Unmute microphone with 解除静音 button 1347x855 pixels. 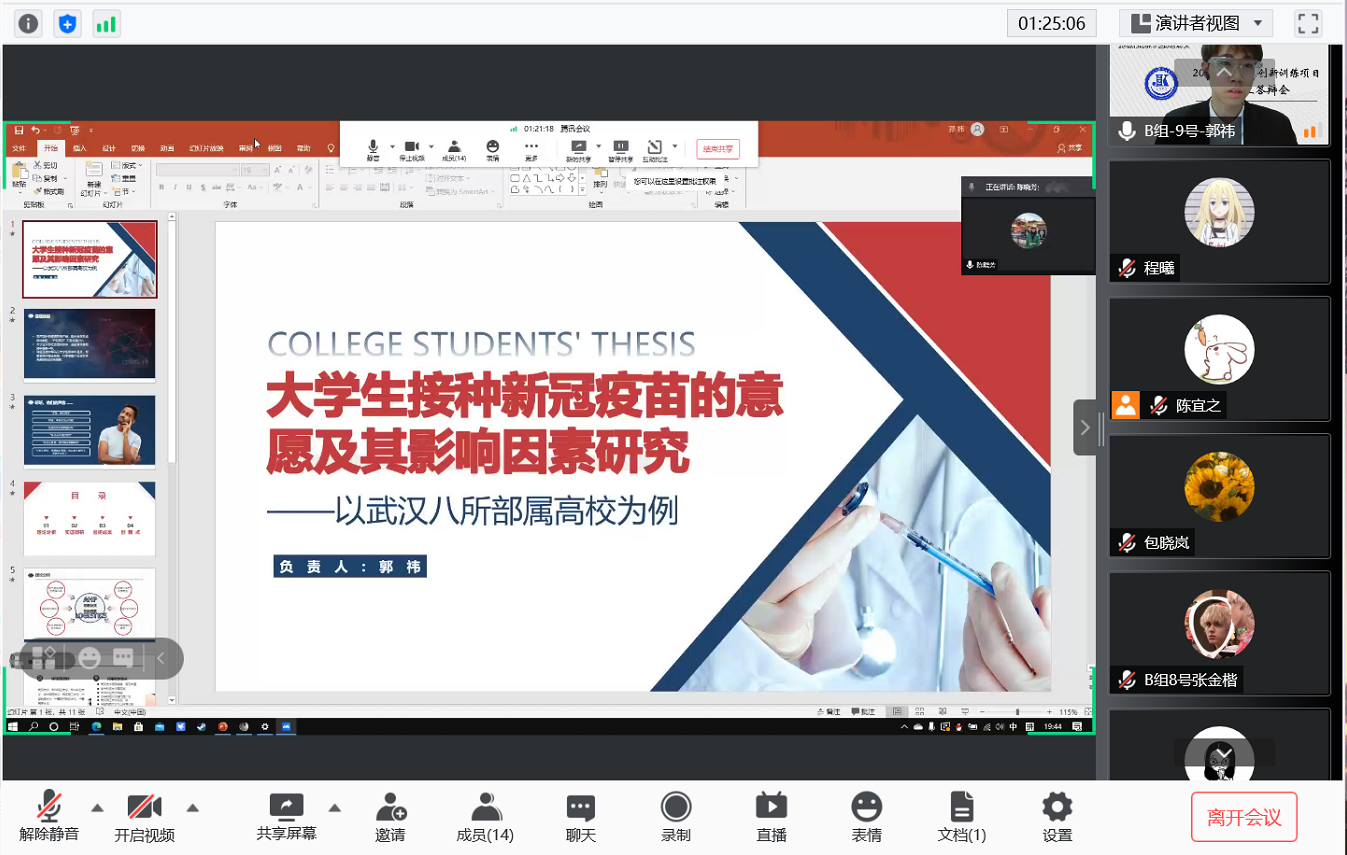click(48, 816)
